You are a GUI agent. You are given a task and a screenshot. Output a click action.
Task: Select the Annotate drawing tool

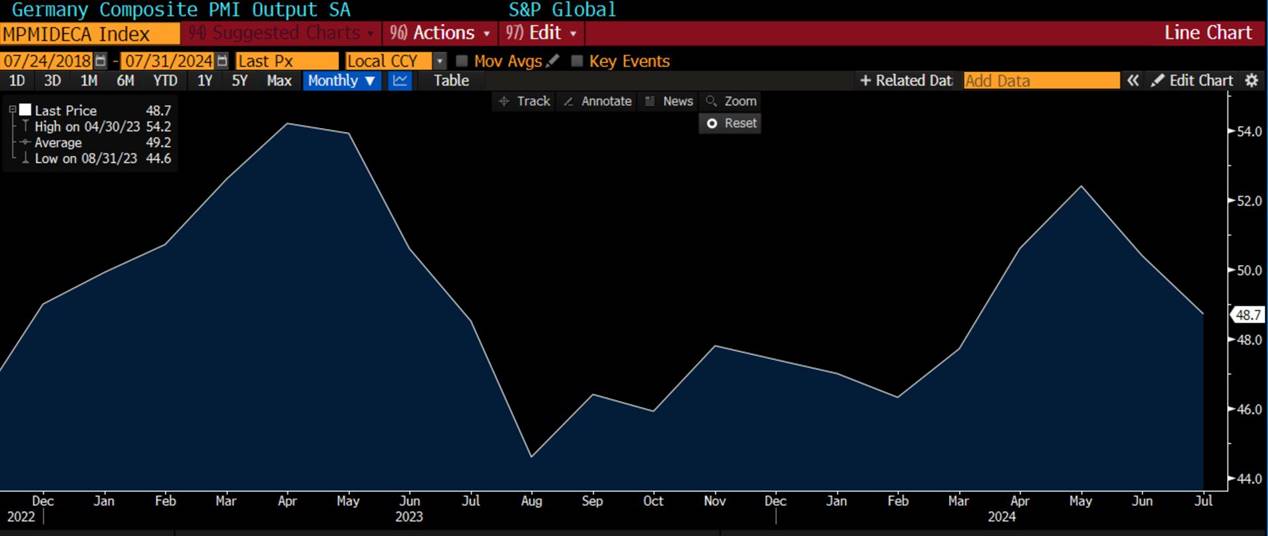pos(596,101)
